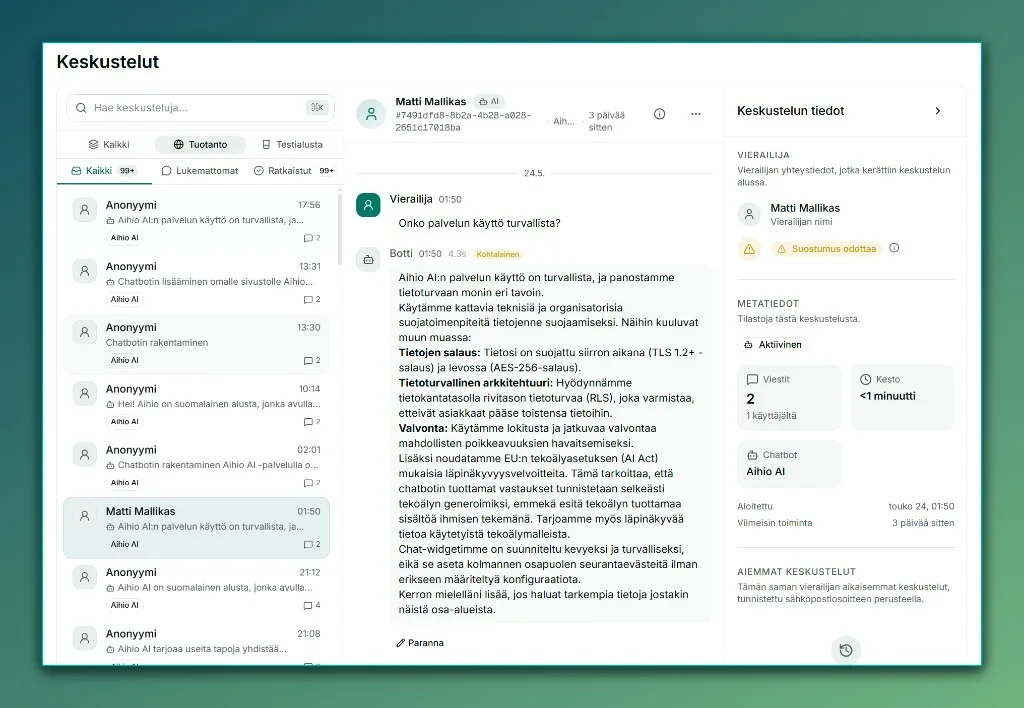Click the green Vierailija avatar icon

[x=368, y=205]
